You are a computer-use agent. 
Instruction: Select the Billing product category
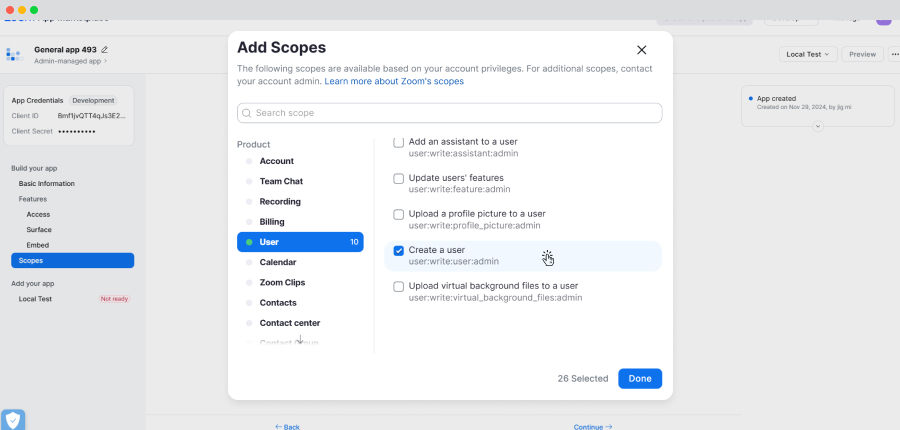pos(300,222)
